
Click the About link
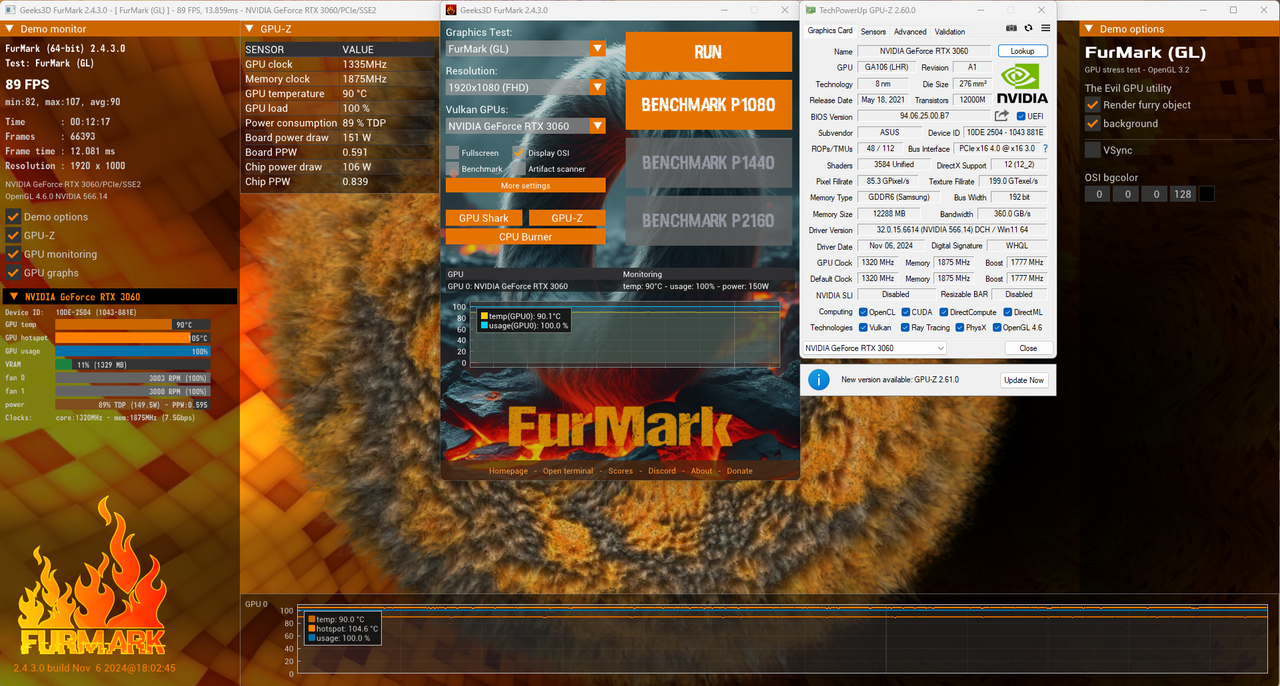point(702,471)
